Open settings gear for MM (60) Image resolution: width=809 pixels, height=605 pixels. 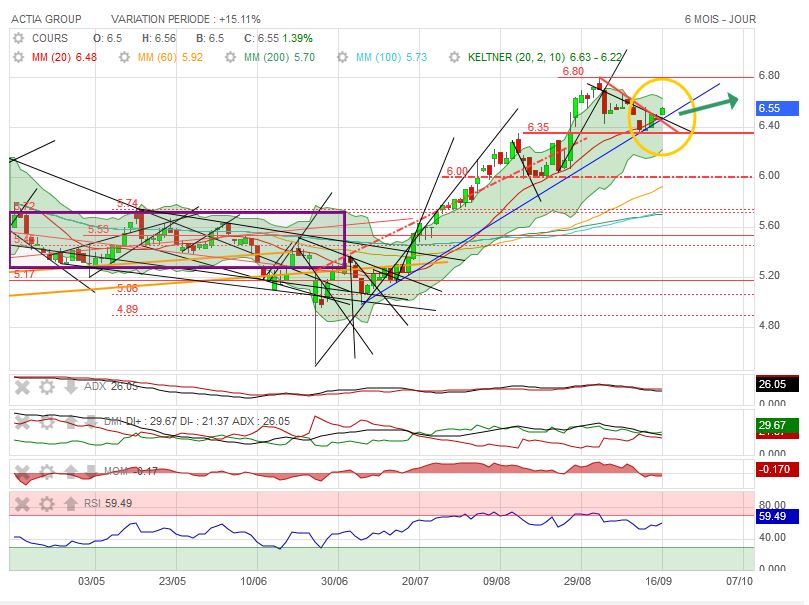[124, 57]
